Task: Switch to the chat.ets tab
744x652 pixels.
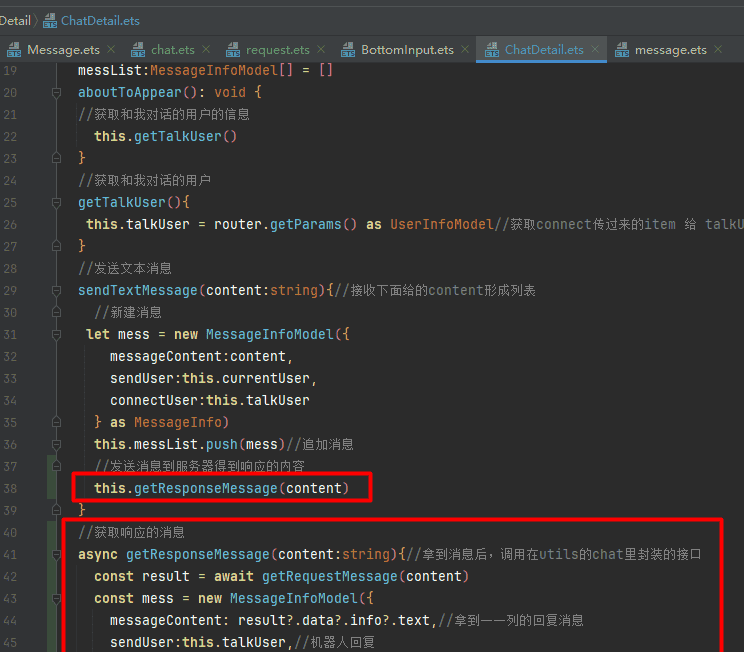Action: click(x=172, y=50)
